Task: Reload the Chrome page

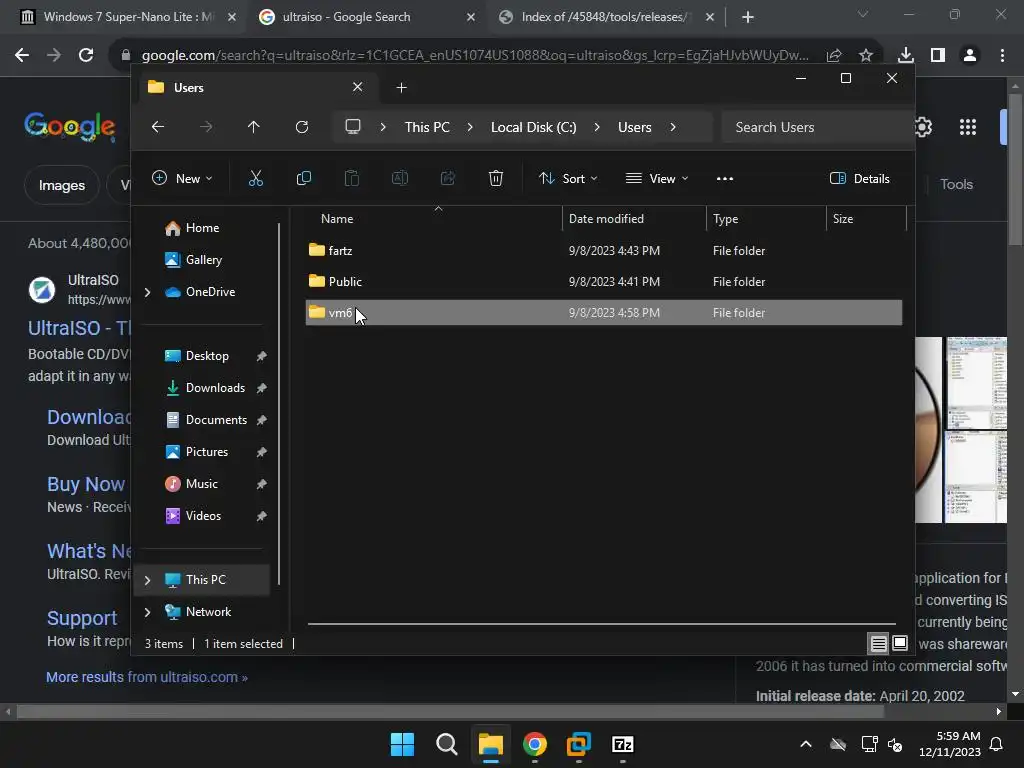Action: tap(86, 56)
